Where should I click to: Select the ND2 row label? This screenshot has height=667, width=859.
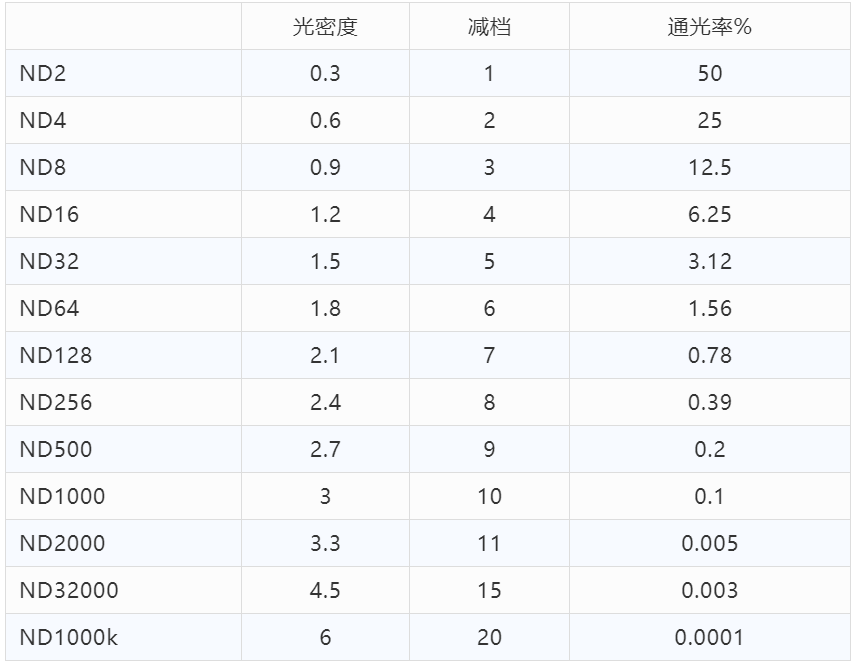[43, 74]
